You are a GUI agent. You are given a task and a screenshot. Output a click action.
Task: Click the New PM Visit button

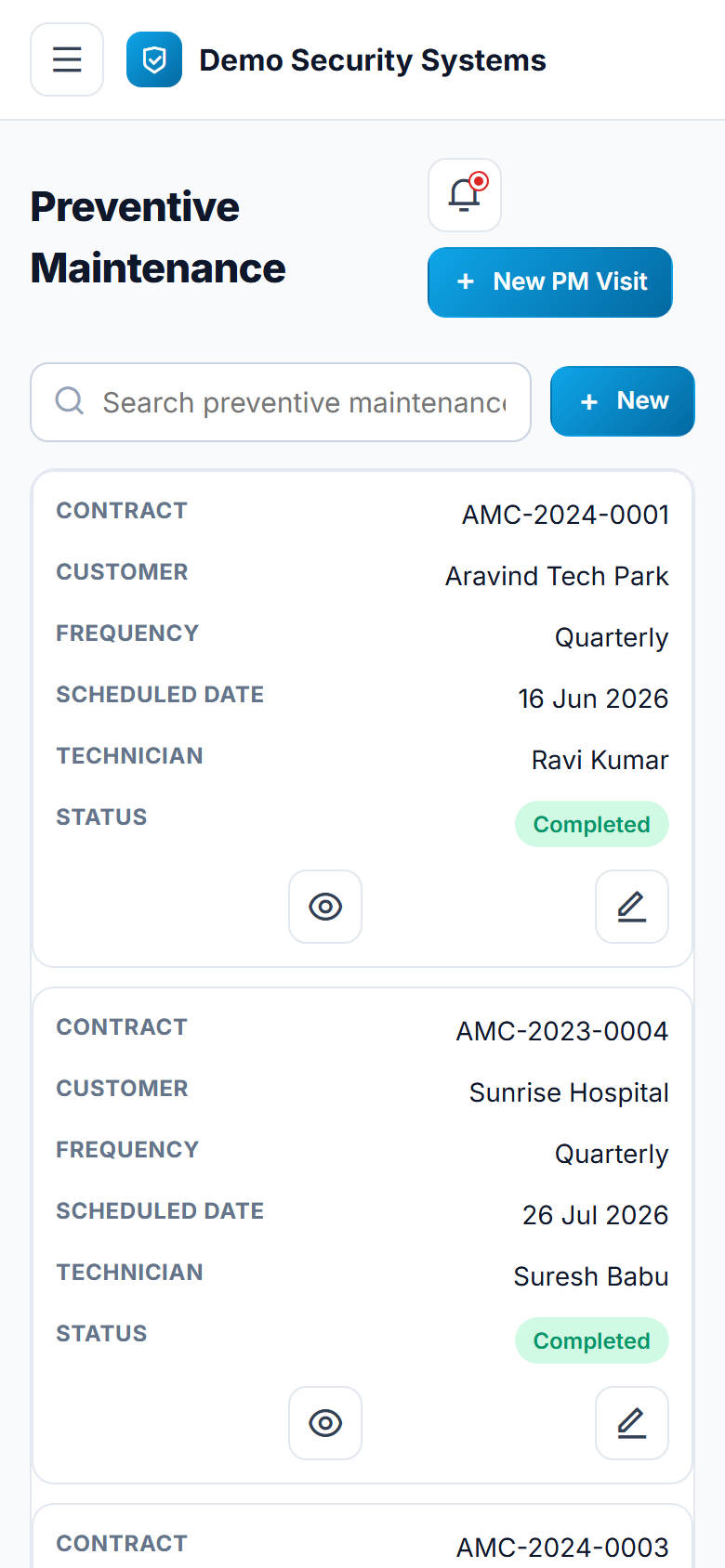[x=550, y=282]
